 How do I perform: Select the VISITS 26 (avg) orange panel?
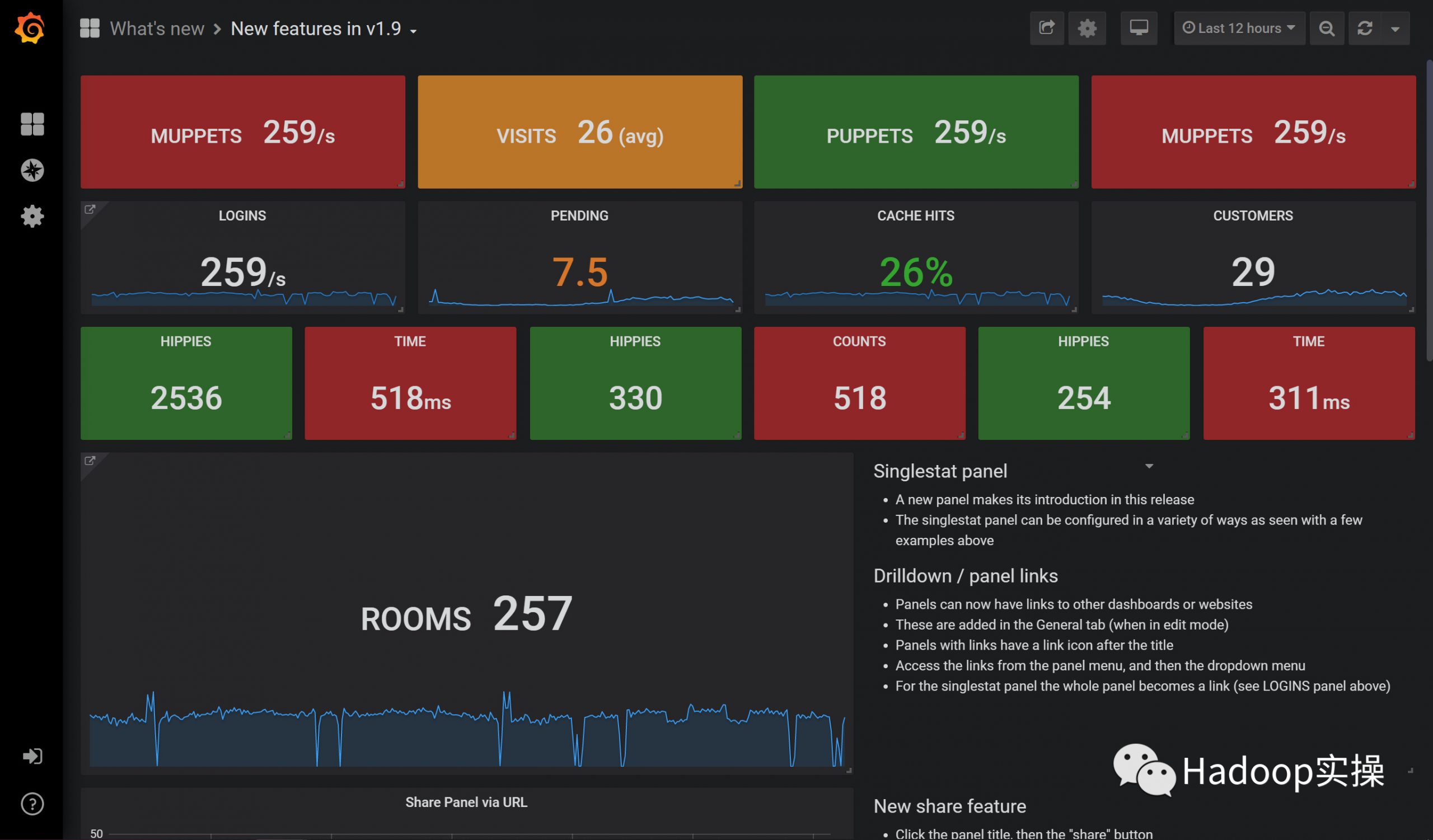(580, 132)
